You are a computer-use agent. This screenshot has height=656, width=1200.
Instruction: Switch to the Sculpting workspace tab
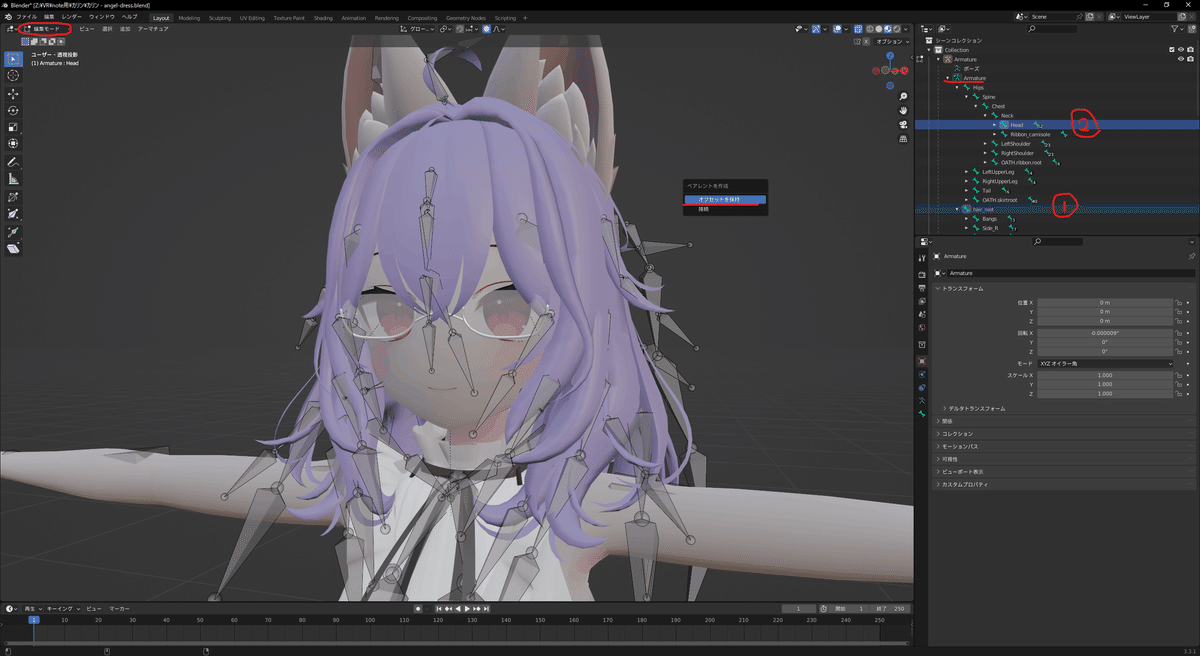point(219,17)
